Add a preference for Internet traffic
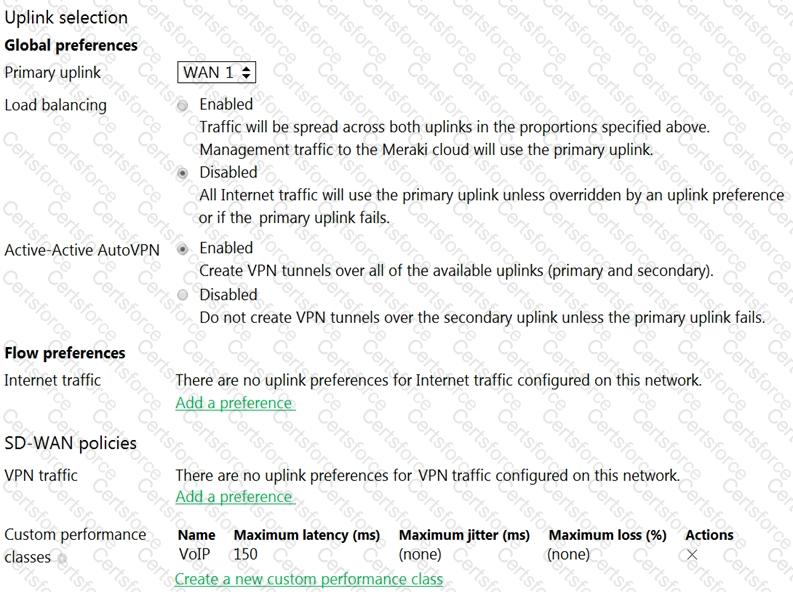The image size is (793, 592). (235, 403)
